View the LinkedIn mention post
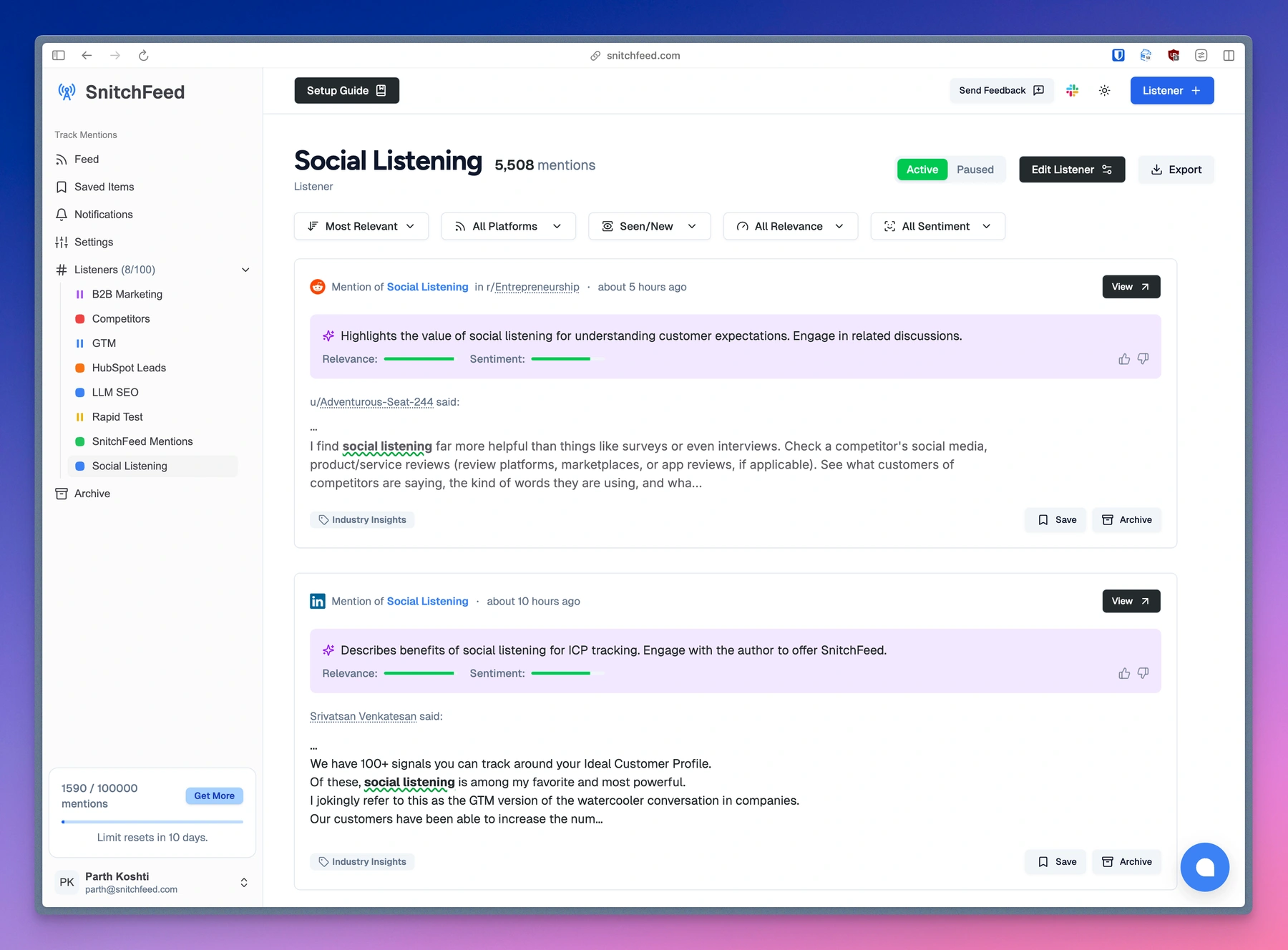 click(1131, 601)
